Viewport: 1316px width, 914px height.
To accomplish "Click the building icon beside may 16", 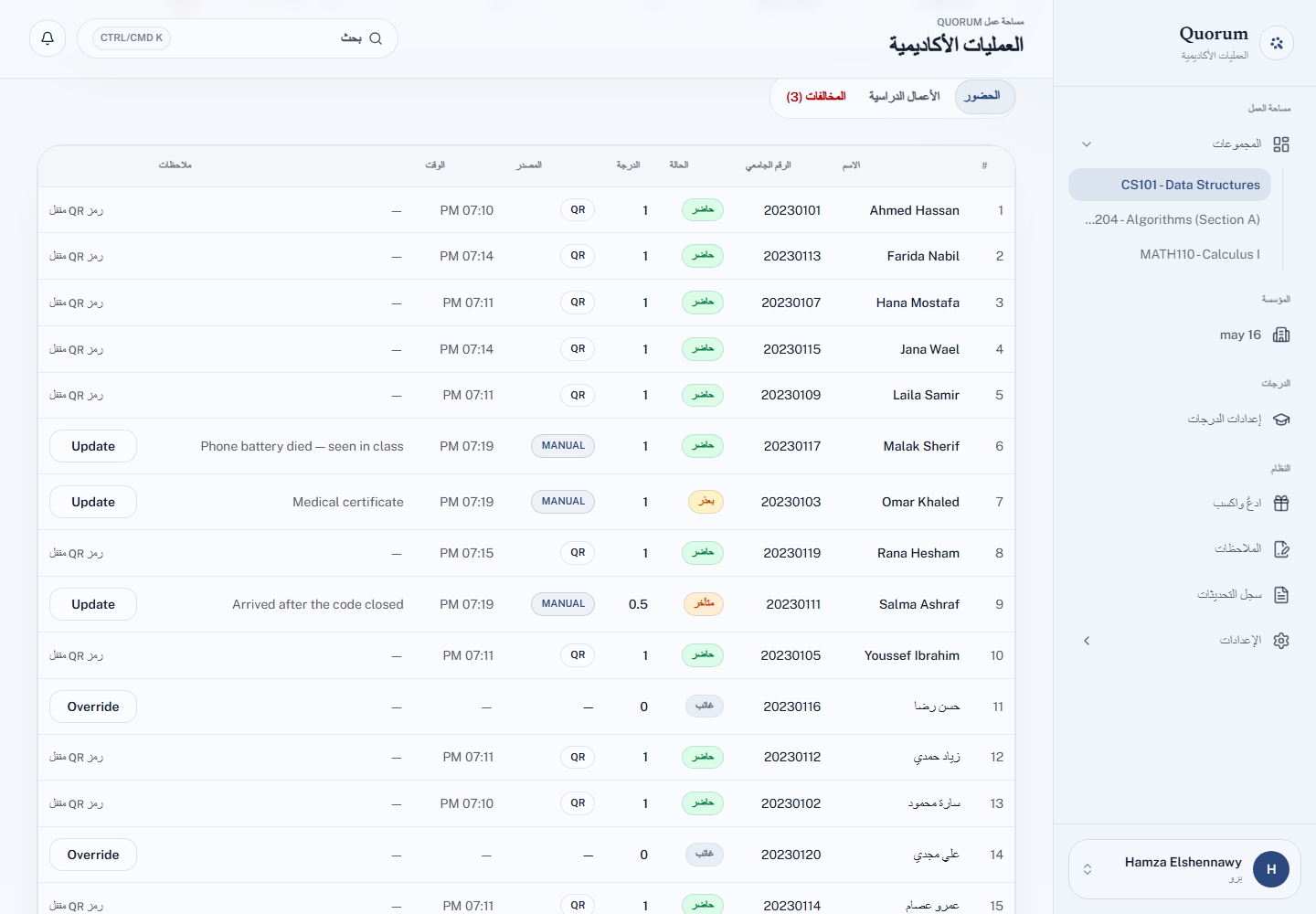I will (x=1281, y=335).
